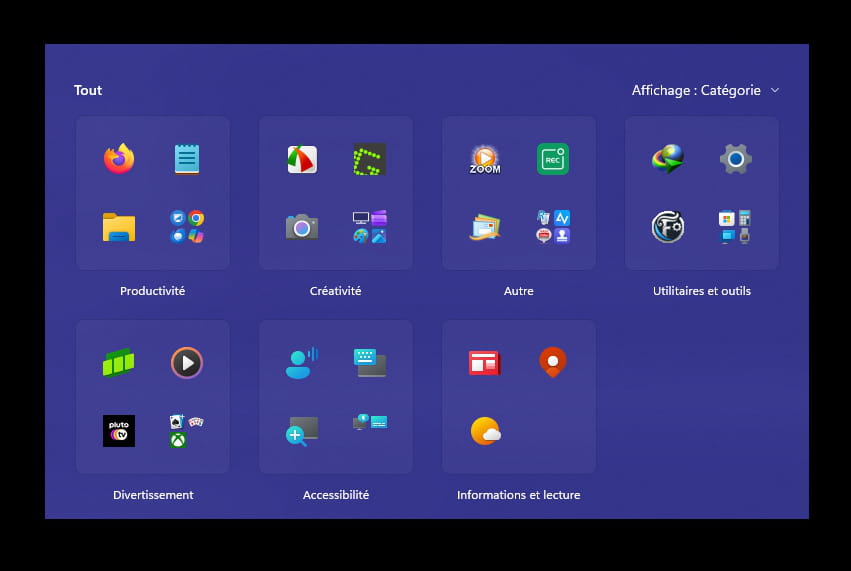Open the Weather app

click(x=485, y=431)
